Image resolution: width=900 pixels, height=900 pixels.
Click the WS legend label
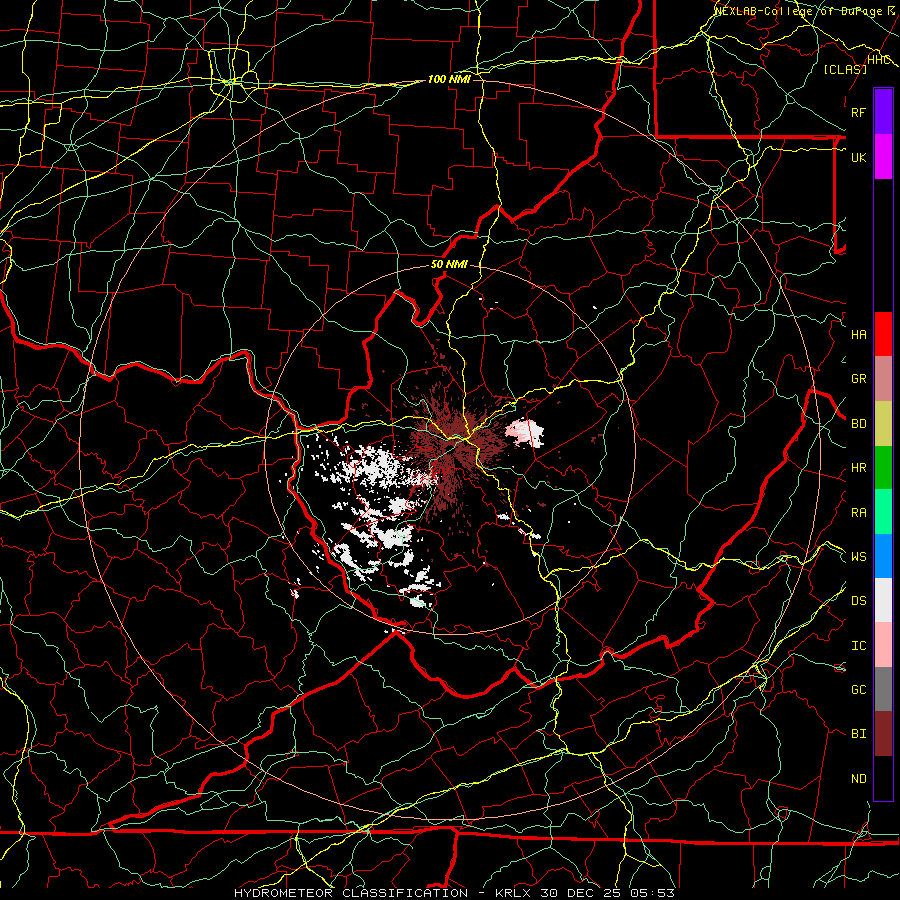coord(859,557)
